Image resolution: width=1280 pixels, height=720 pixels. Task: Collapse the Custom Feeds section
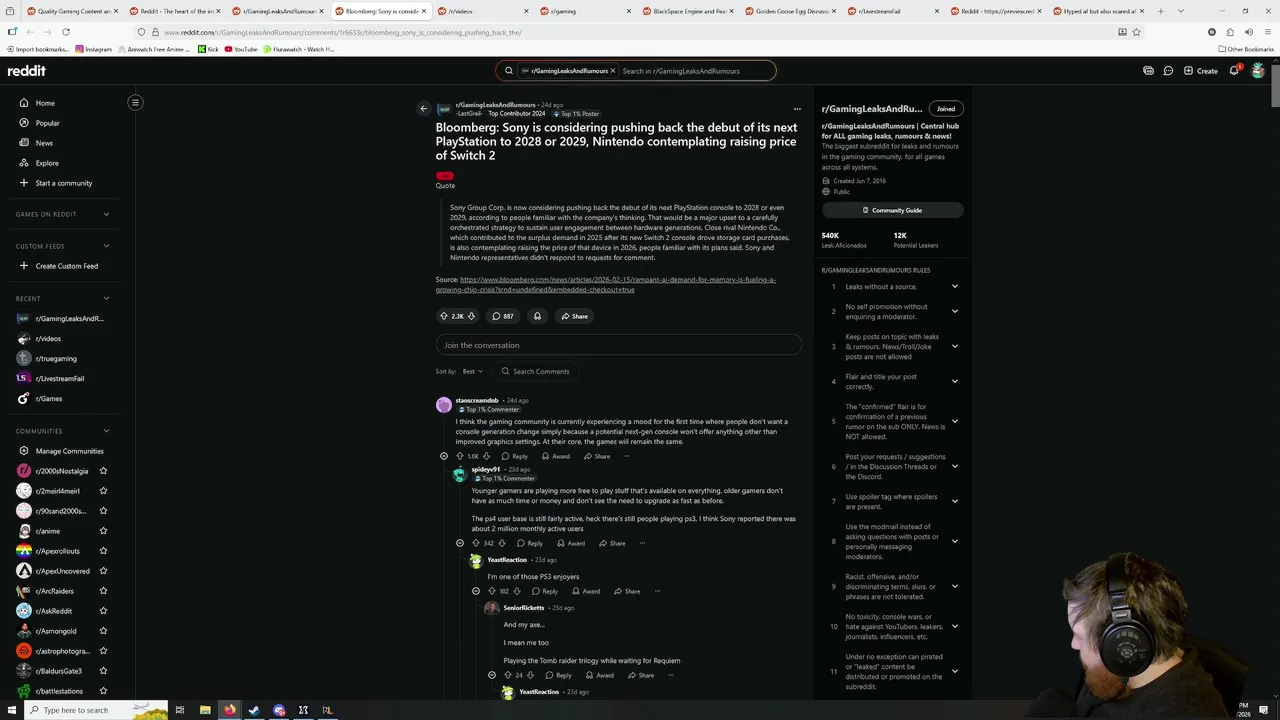(x=106, y=246)
